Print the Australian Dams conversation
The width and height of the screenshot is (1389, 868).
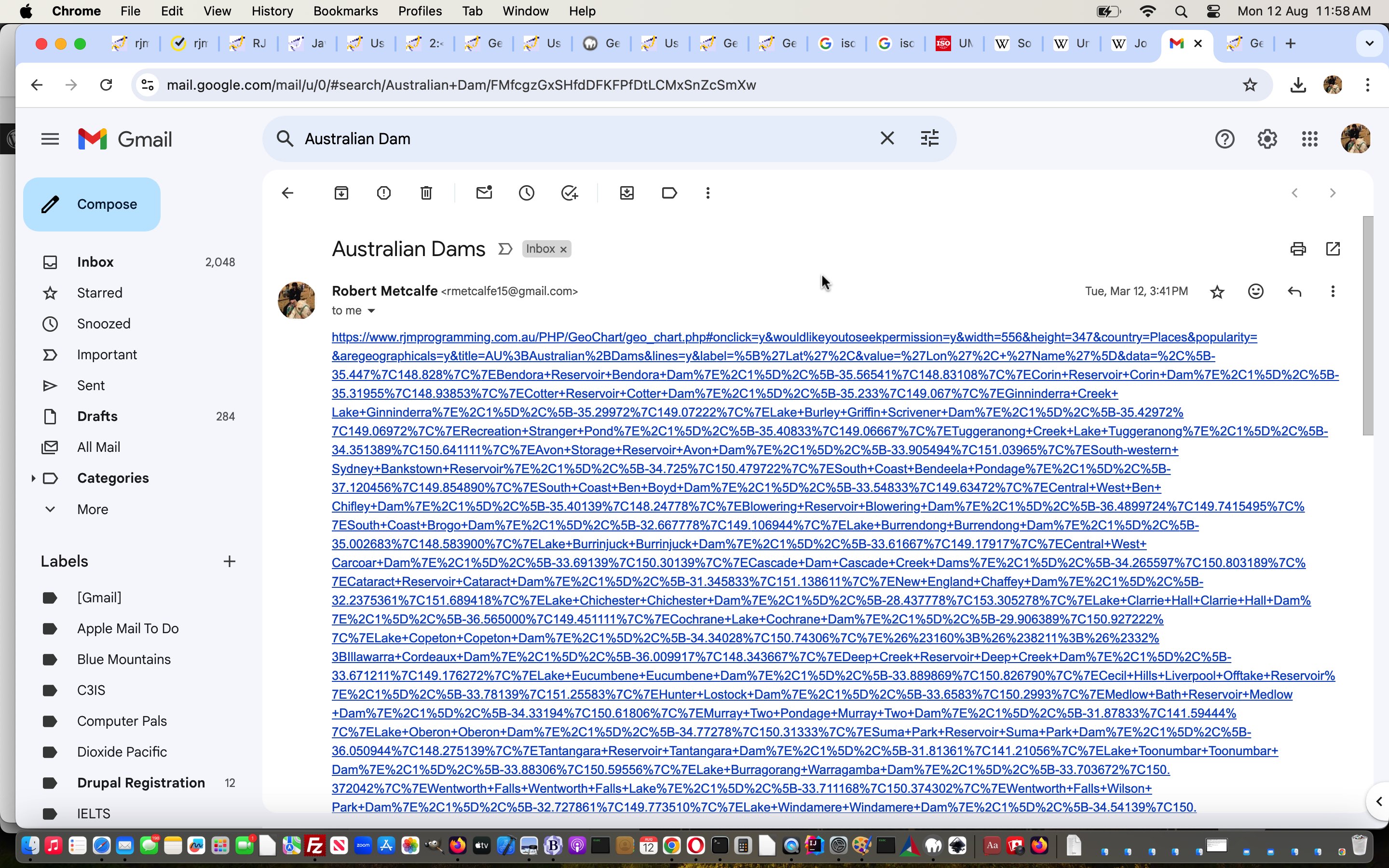1298,248
